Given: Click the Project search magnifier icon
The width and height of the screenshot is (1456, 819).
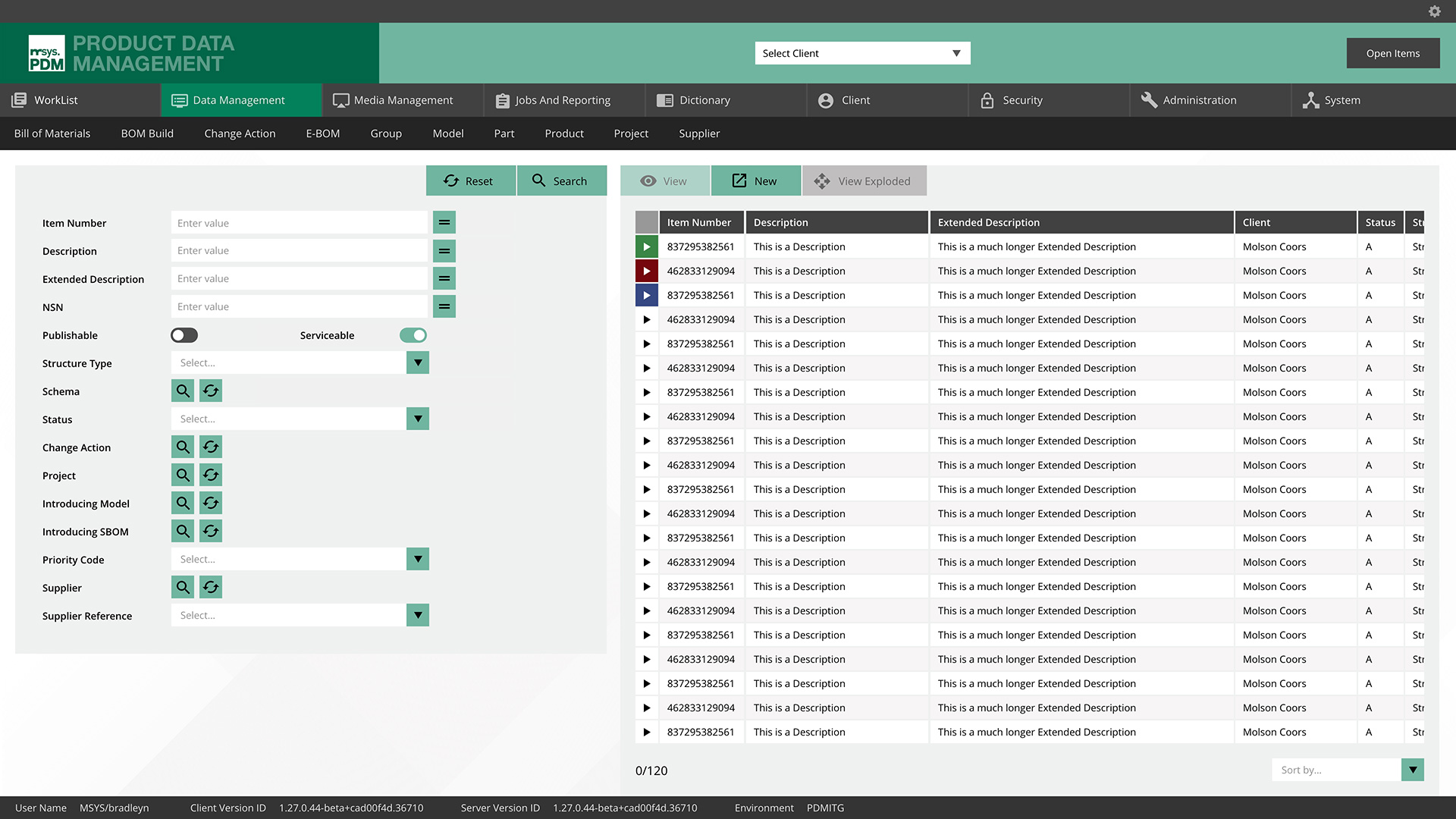Looking at the screenshot, I should (183, 475).
